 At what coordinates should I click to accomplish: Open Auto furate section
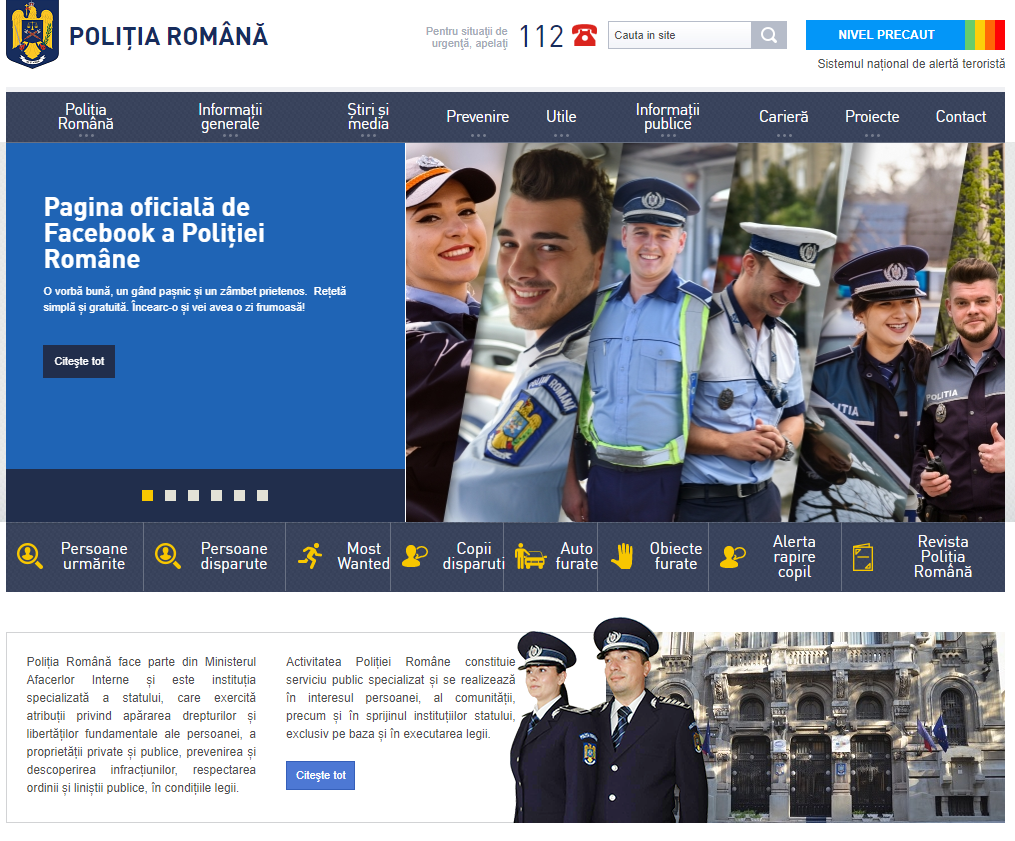coord(576,556)
